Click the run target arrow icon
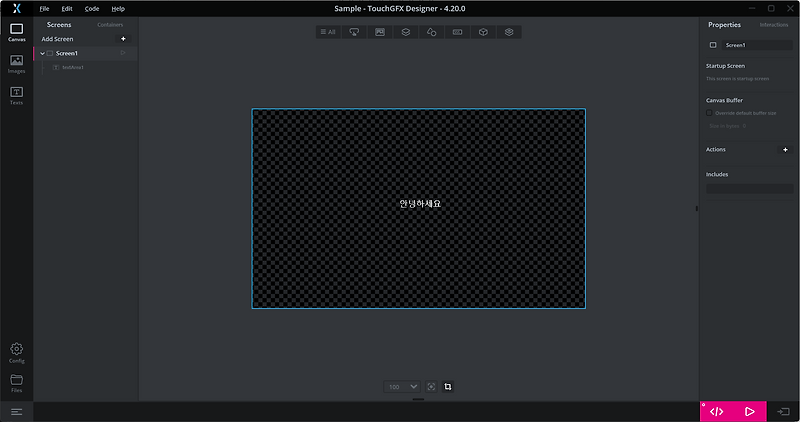The height and width of the screenshot is (422, 800). 783,411
